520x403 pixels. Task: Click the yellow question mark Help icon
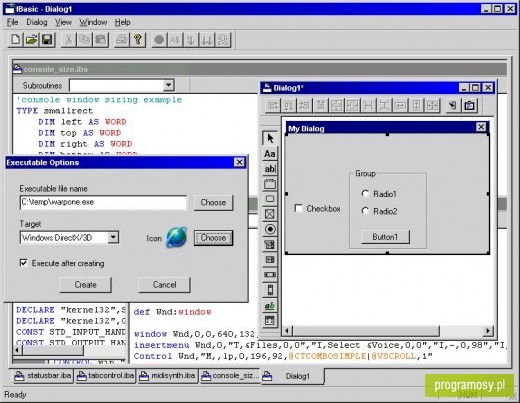point(138,40)
